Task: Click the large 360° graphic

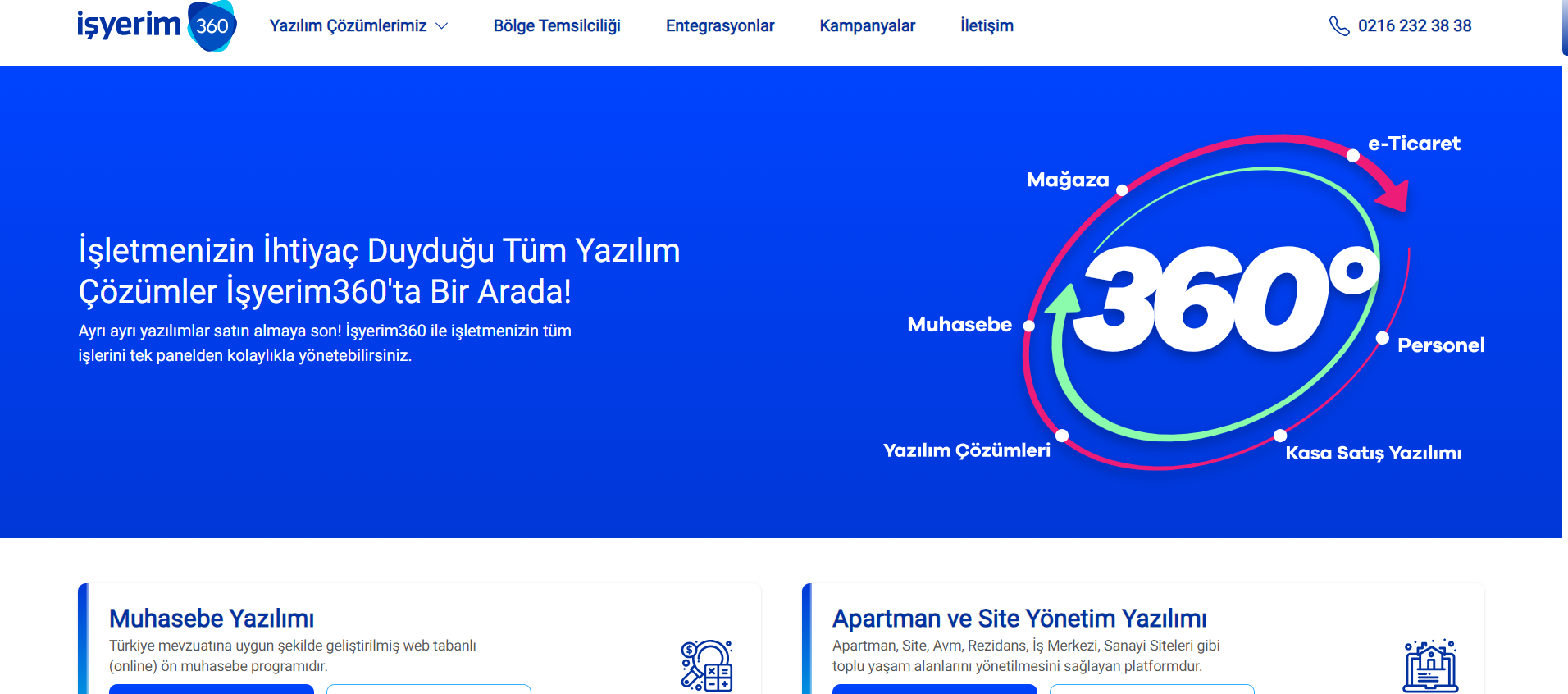Action: (1225, 299)
